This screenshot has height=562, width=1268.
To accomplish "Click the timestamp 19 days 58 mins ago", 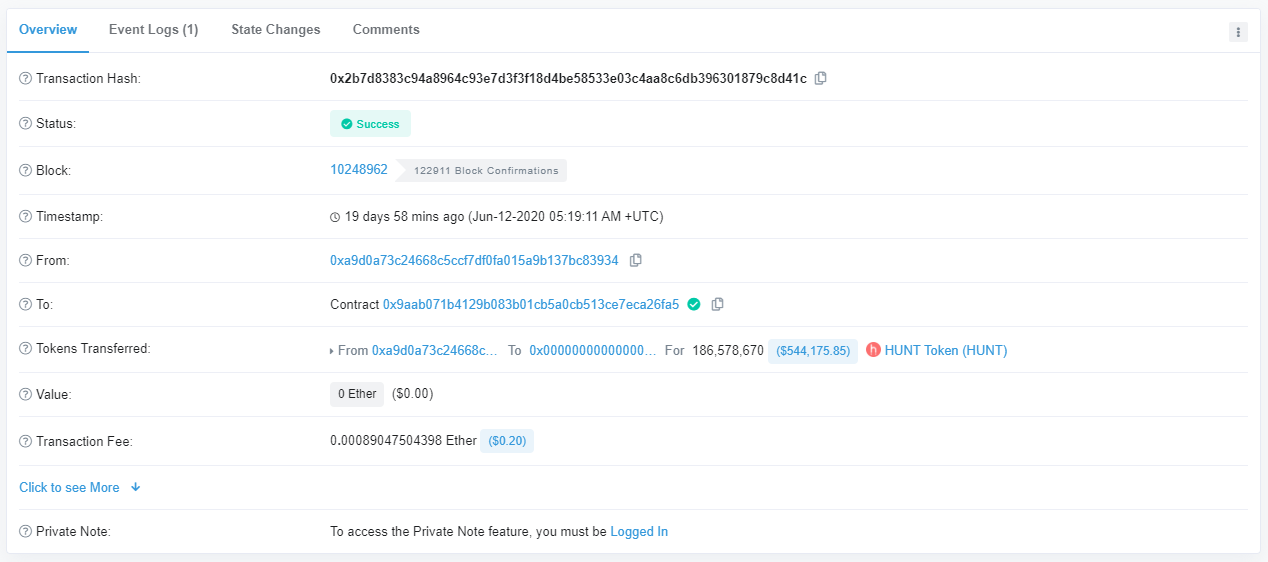I will [x=404, y=216].
